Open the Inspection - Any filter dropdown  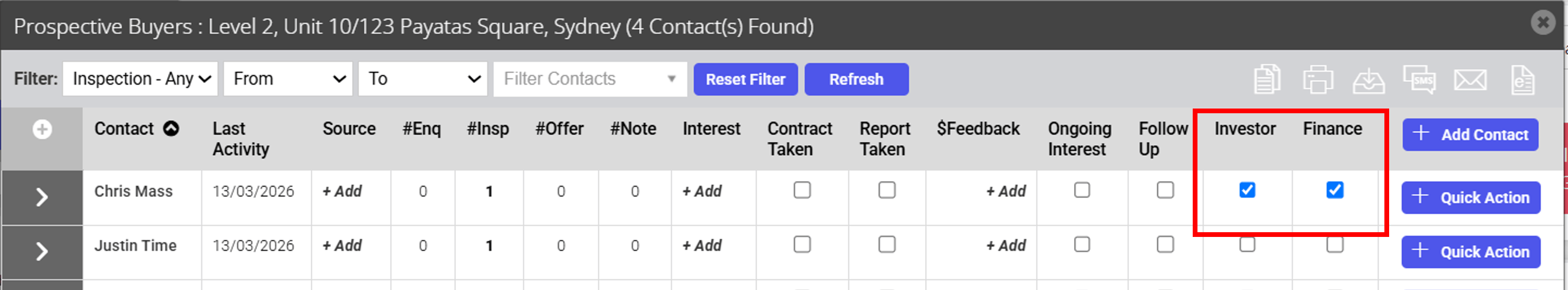point(140,79)
